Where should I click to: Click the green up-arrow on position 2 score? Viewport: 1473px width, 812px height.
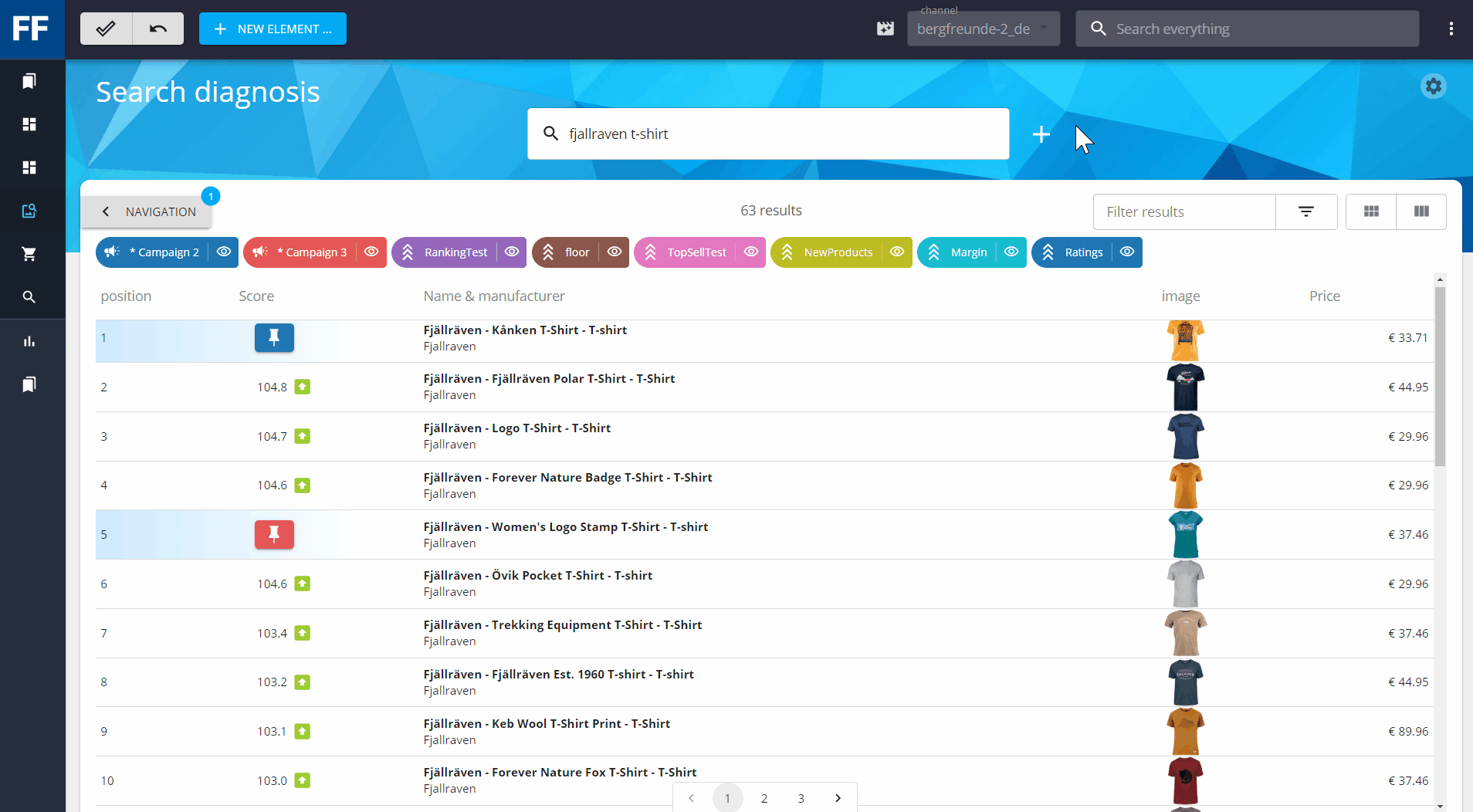(303, 387)
